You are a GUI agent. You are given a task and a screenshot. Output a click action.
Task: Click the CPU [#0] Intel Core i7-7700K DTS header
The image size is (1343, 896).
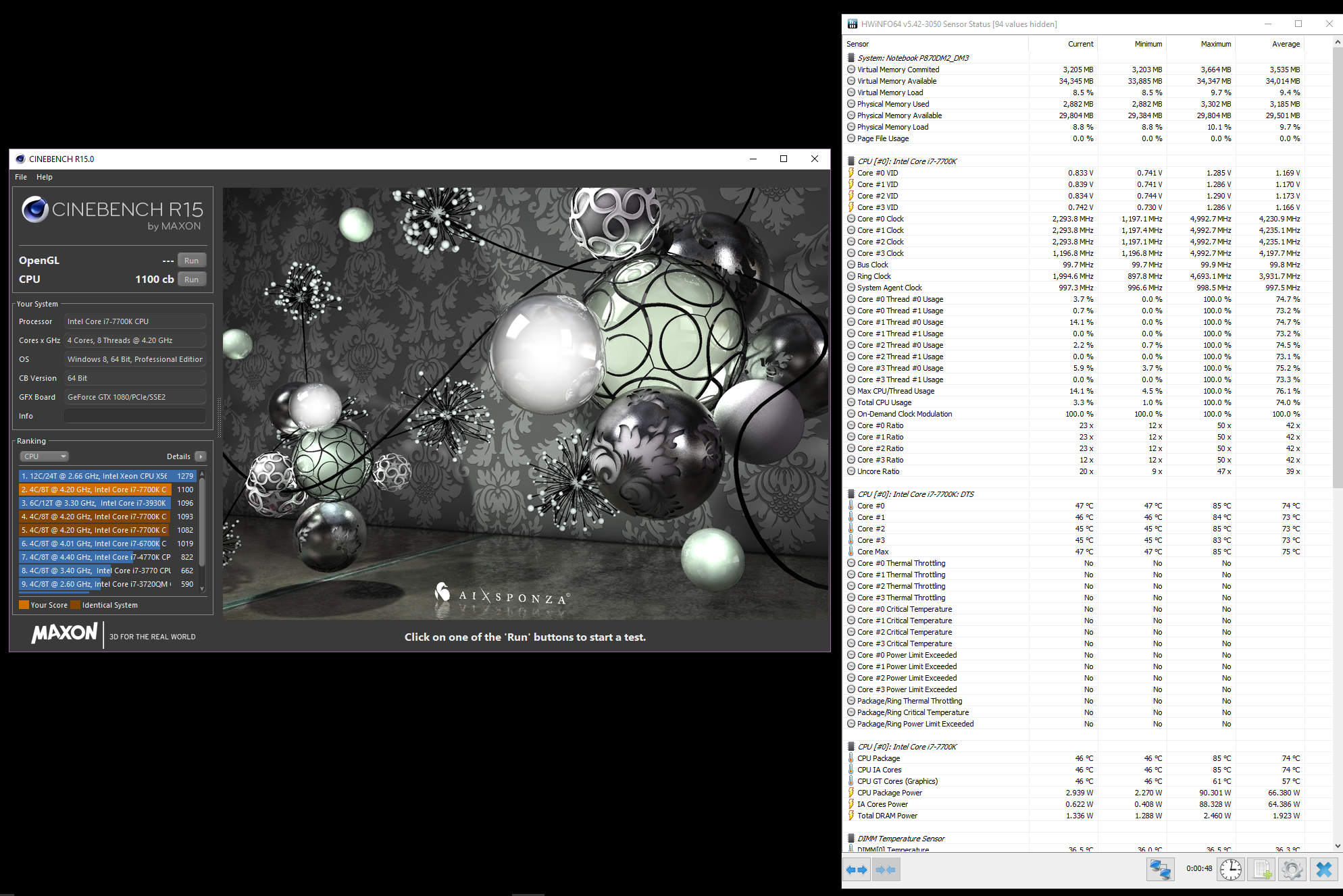(915, 494)
